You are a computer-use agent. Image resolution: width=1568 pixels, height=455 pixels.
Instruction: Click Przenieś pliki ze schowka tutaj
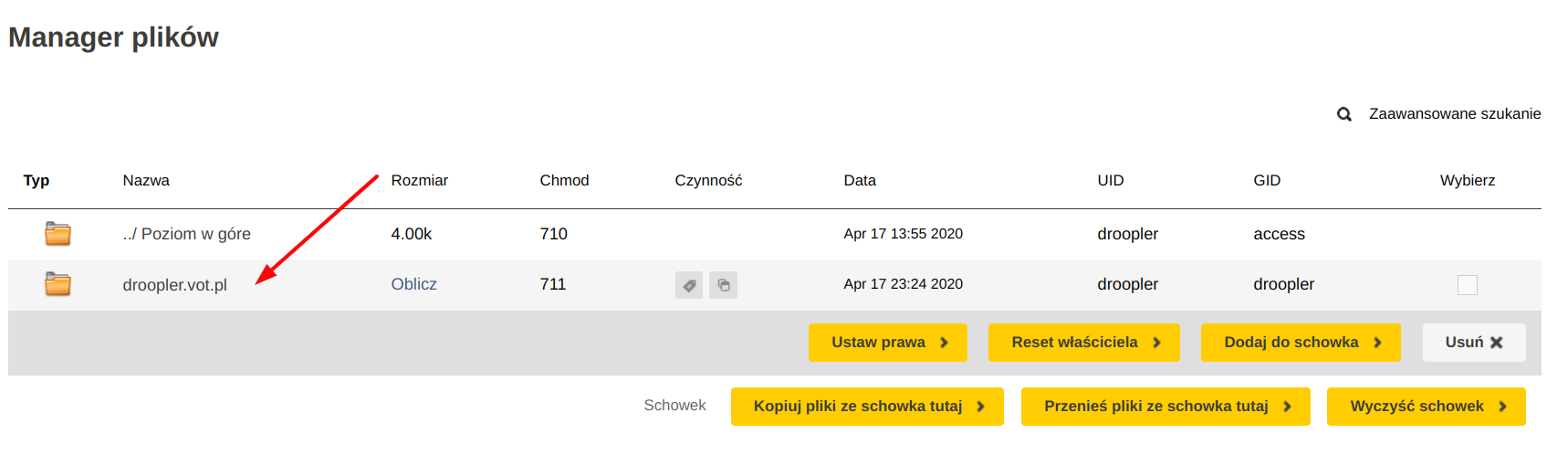point(1166,407)
